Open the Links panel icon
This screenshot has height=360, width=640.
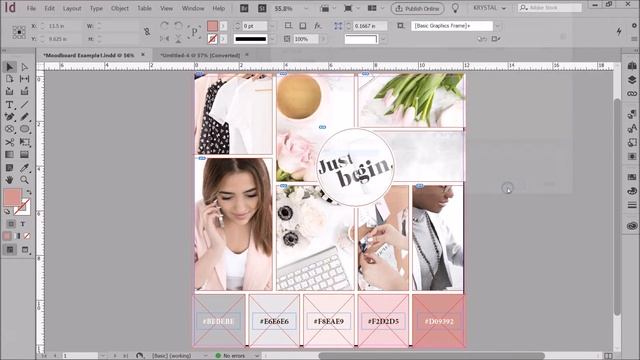coord(632,93)
